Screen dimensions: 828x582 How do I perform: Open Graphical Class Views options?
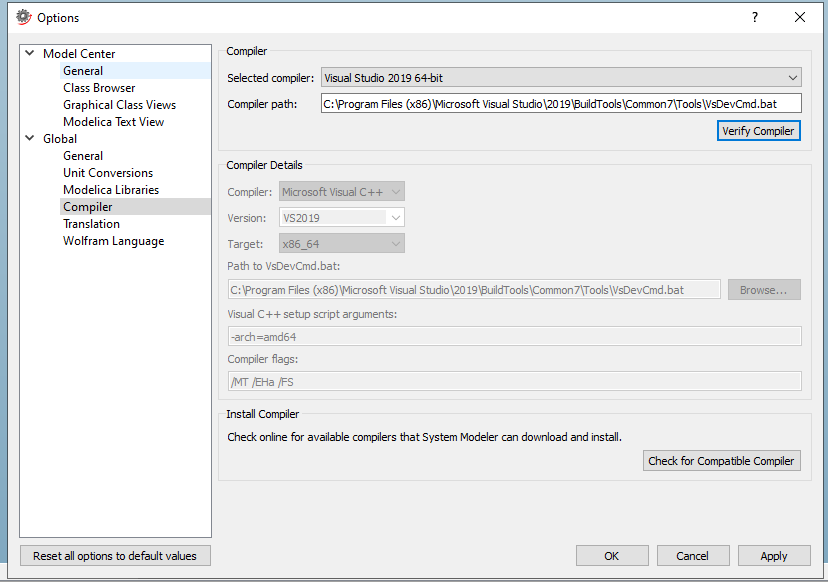[119, 105]
